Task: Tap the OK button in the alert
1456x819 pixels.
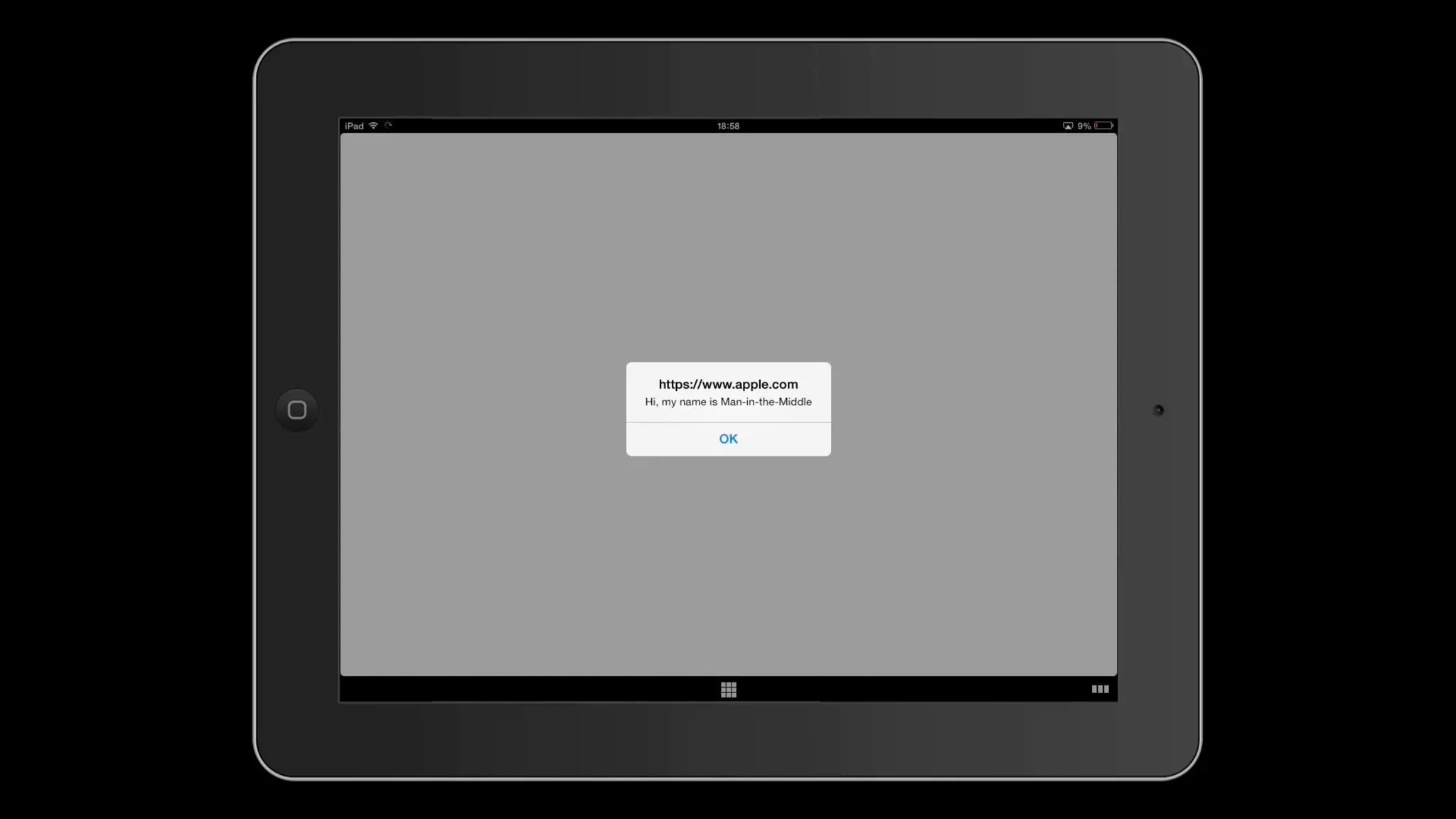Action: point(728,439)
